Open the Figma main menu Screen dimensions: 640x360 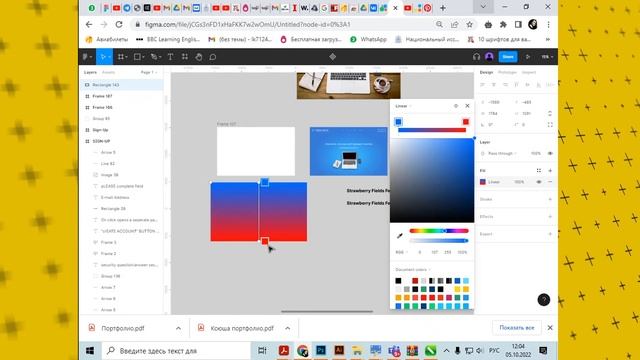pos(87,57)
